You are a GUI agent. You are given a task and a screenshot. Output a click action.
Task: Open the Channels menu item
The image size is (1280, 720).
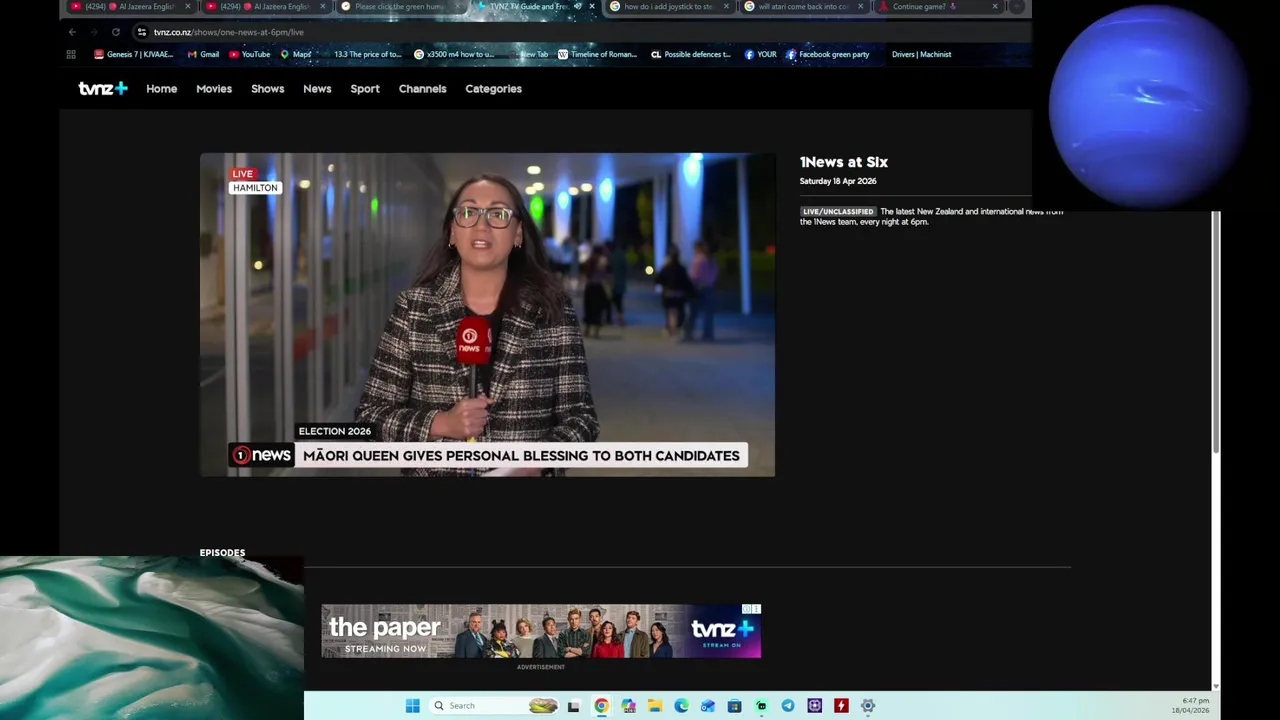point(422,89)
